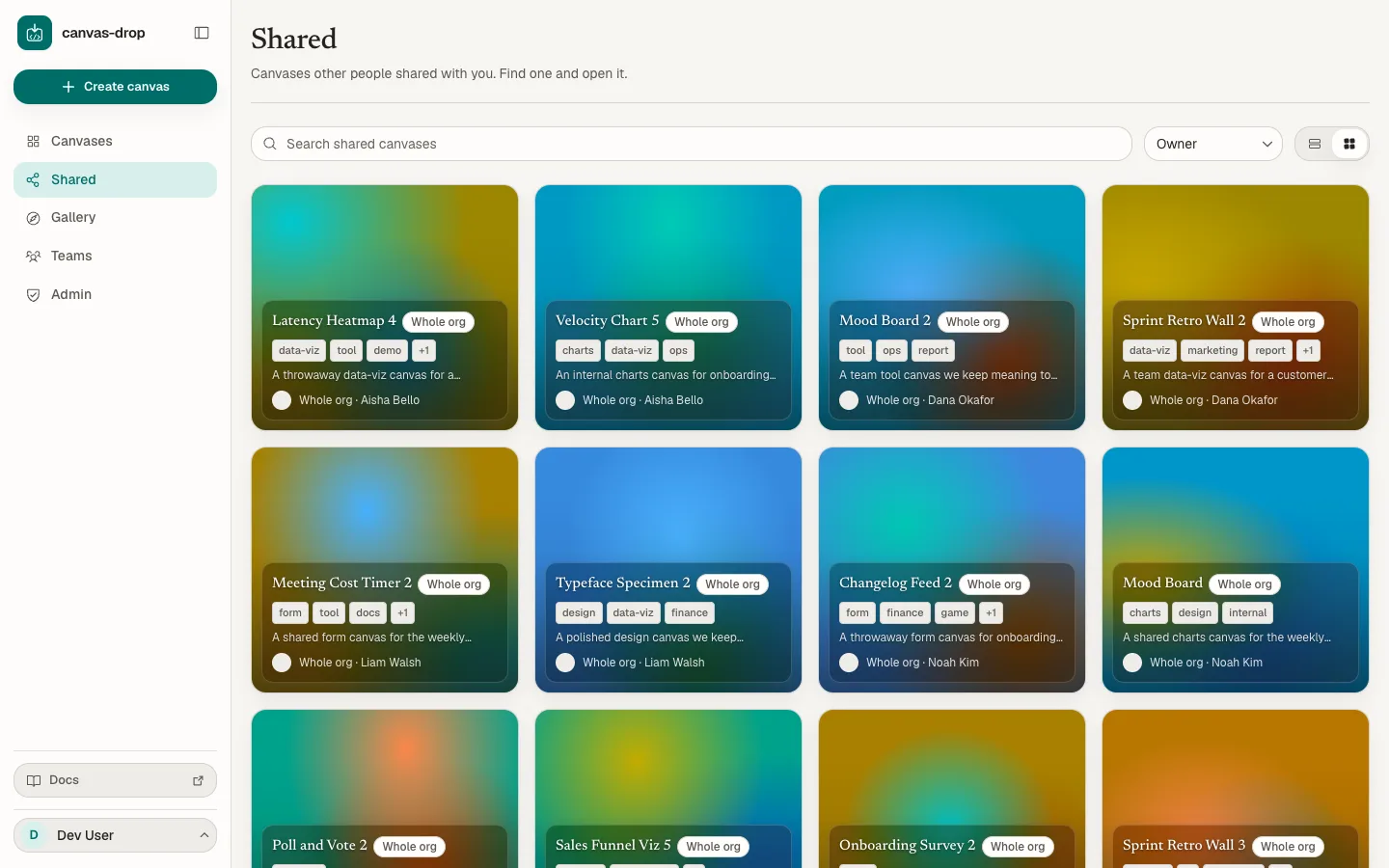
Task: Open the Sales Funnel Viz 5 title
Action: (613, 845)
